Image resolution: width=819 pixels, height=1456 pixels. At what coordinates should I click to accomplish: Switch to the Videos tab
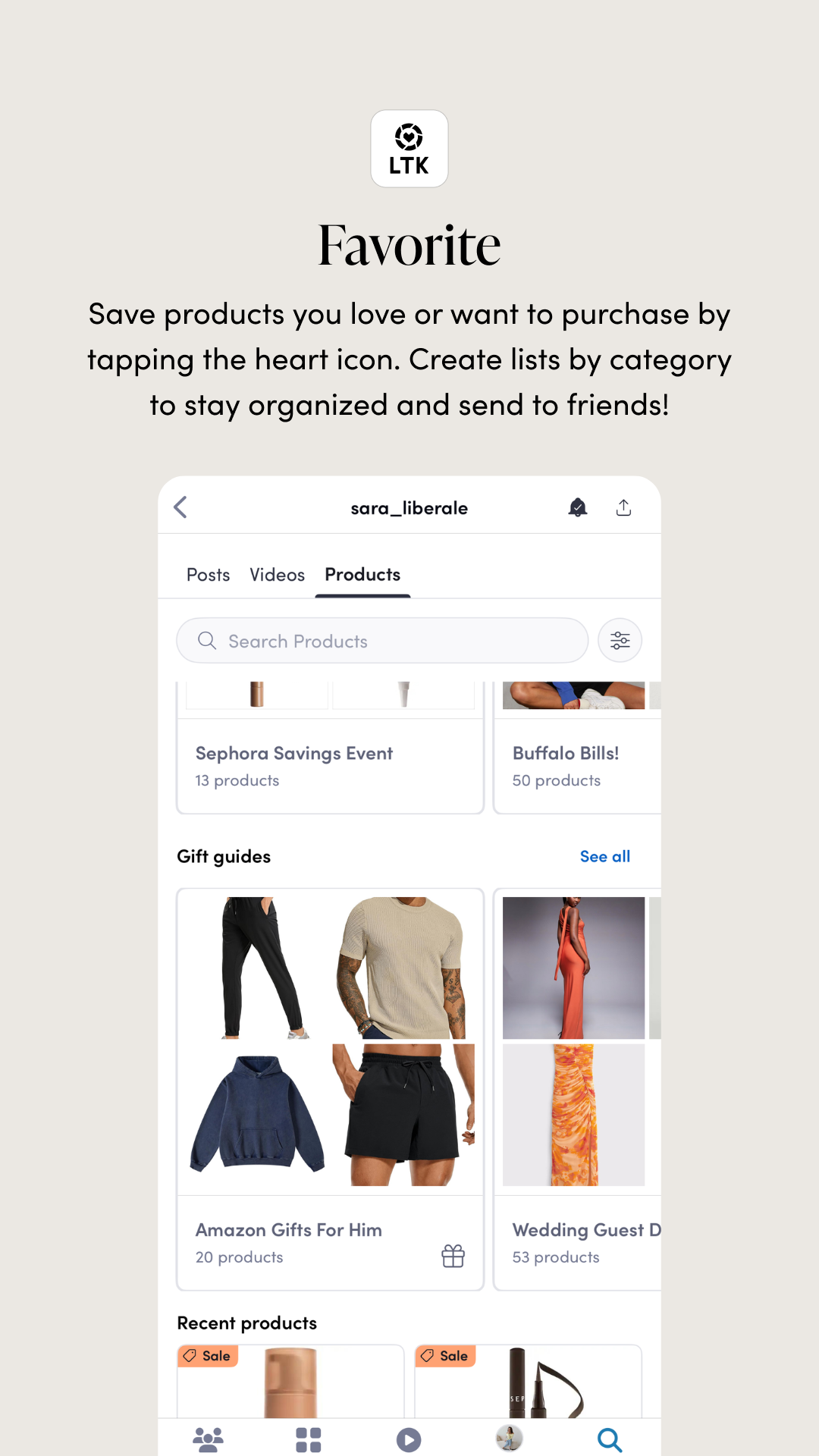[x=277, y=575]
